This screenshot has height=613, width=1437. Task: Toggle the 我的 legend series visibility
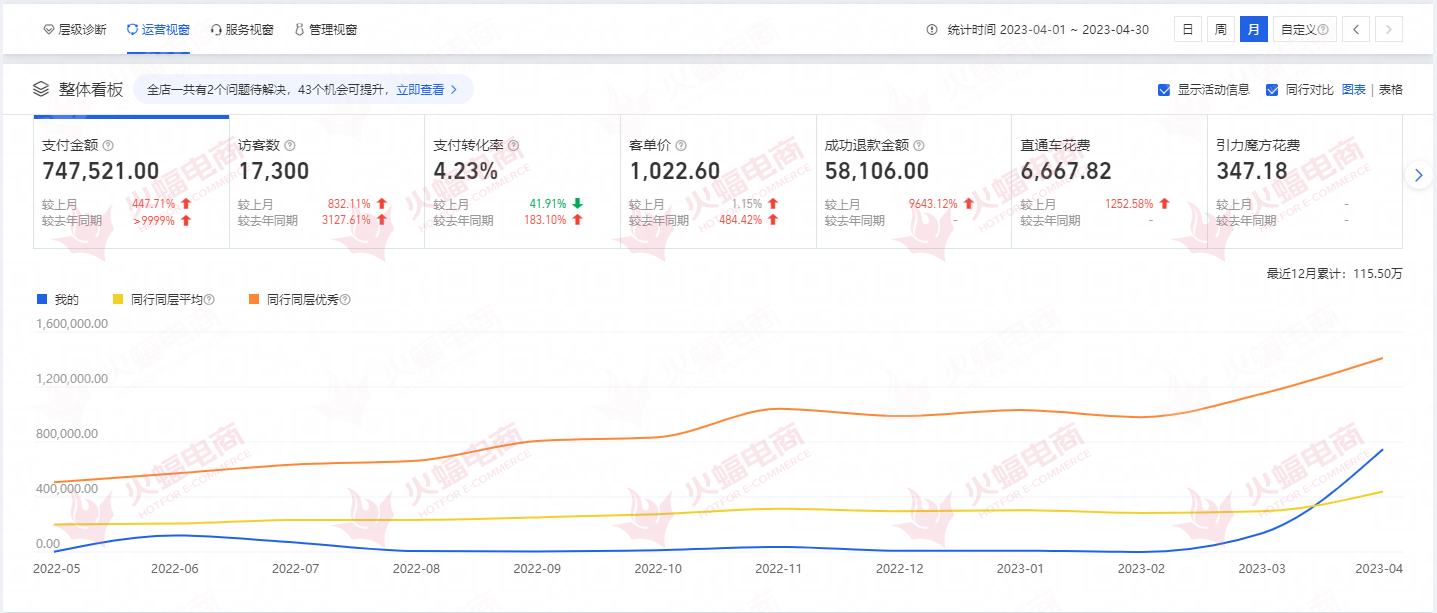tap(58, 300)
